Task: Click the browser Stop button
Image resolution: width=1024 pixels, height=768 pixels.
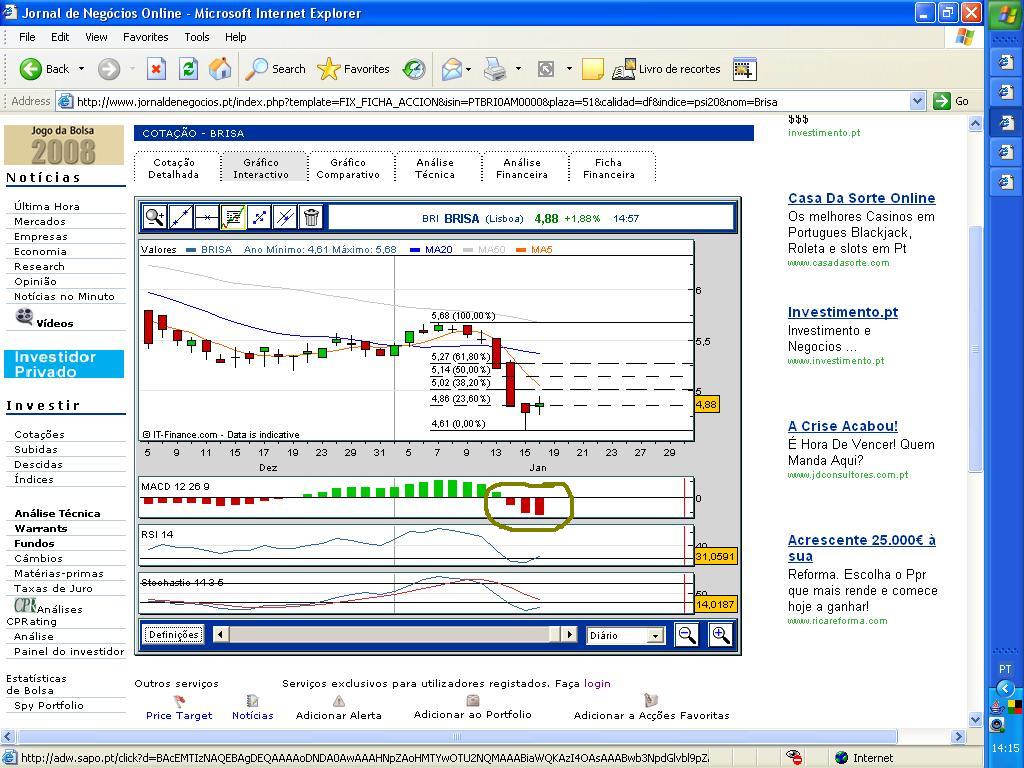Action: 156,69
